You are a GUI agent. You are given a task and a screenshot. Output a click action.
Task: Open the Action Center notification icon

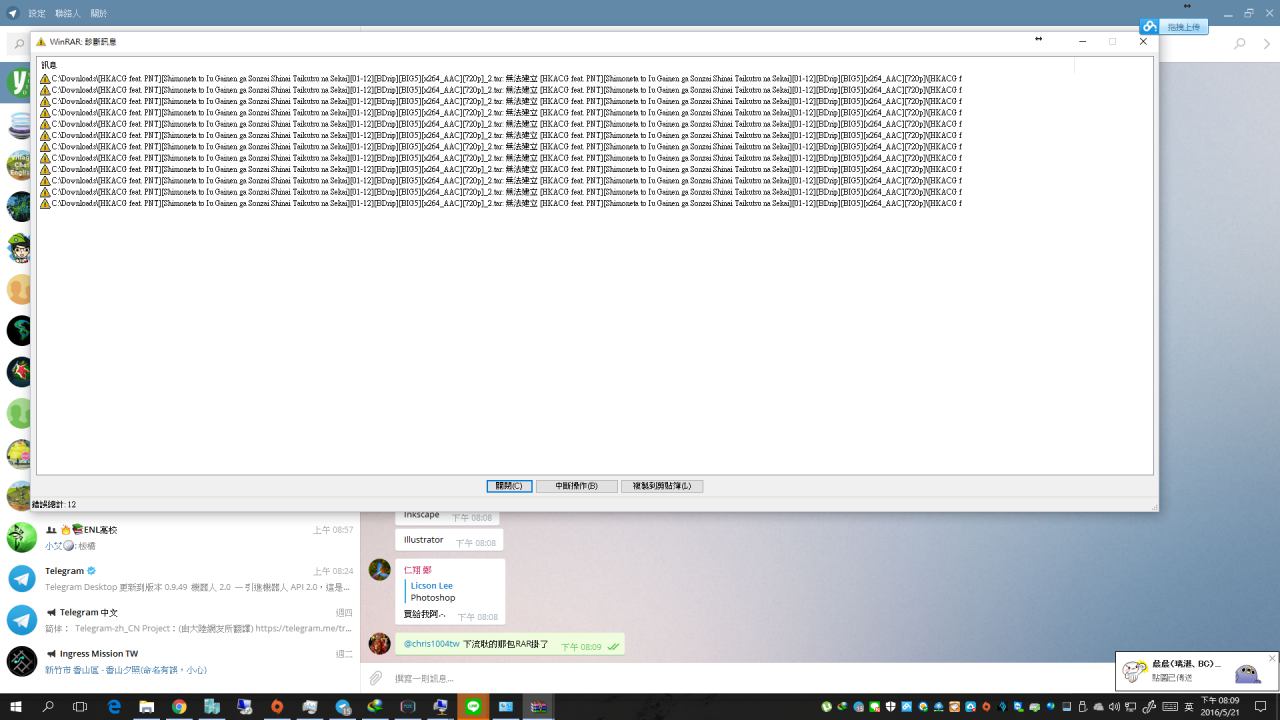pos(1260,707)
